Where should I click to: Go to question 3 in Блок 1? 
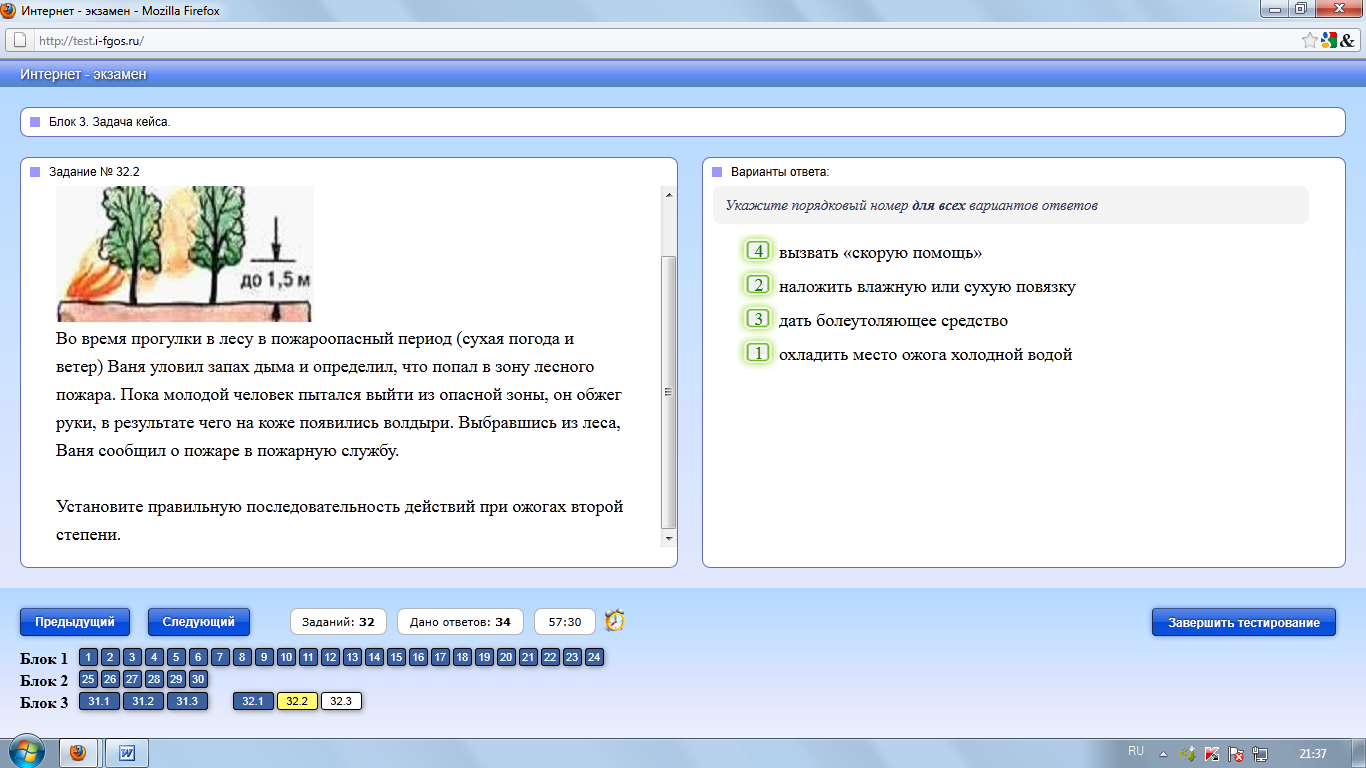tap(132, 657)
